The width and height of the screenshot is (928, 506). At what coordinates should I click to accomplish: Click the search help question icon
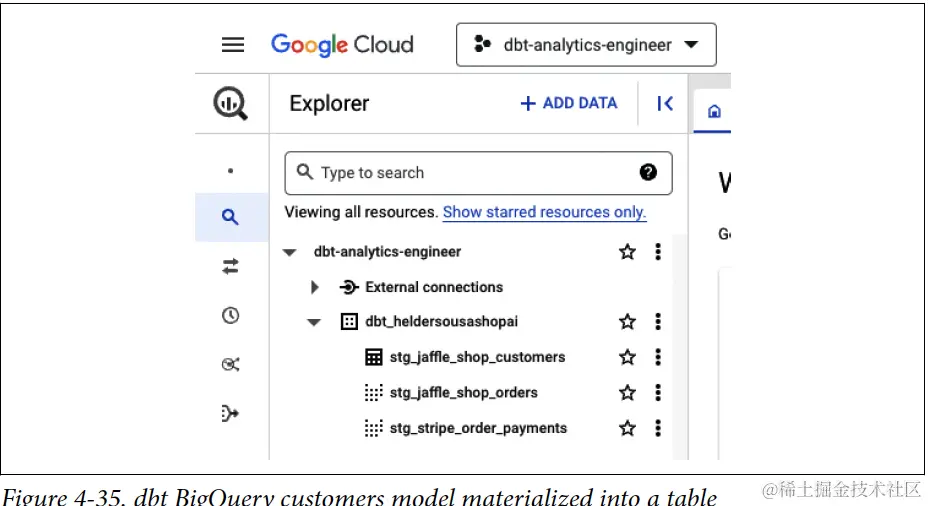(x=648, y=172)
